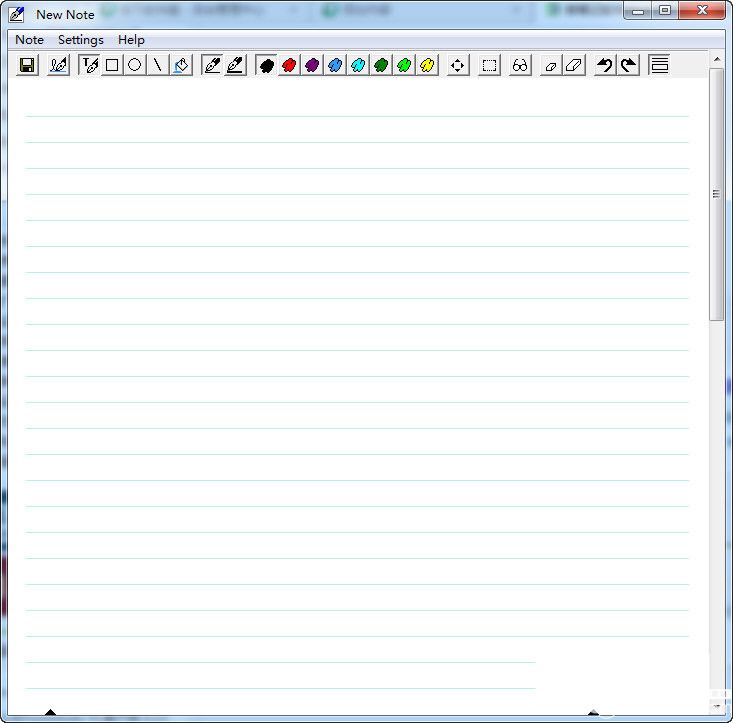Maximize the New Note window
The image size is (733, 723).
pos(664,10)
